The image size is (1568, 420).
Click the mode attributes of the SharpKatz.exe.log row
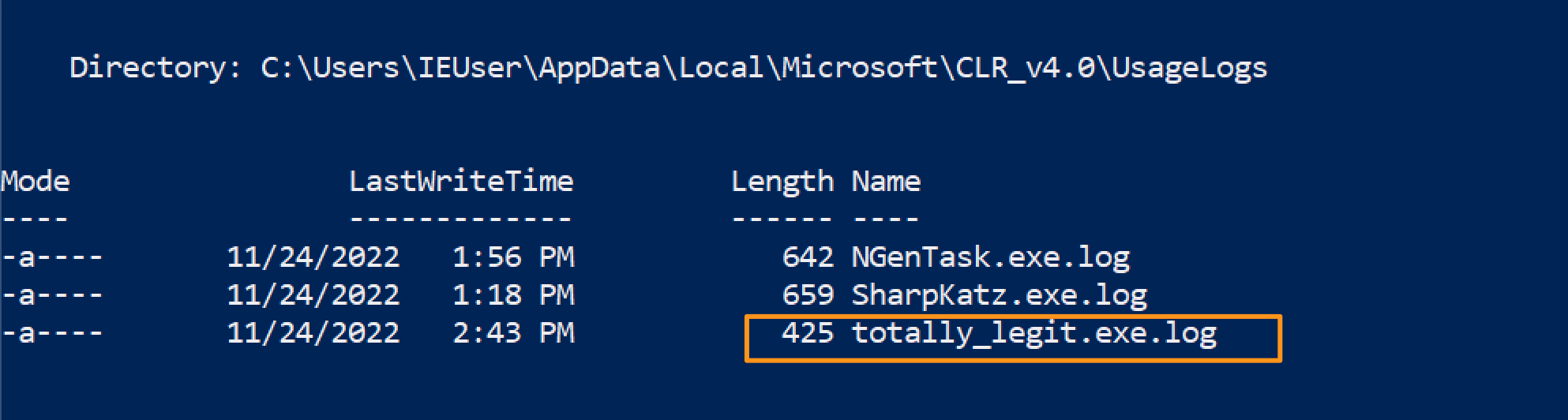coord(52,295)
